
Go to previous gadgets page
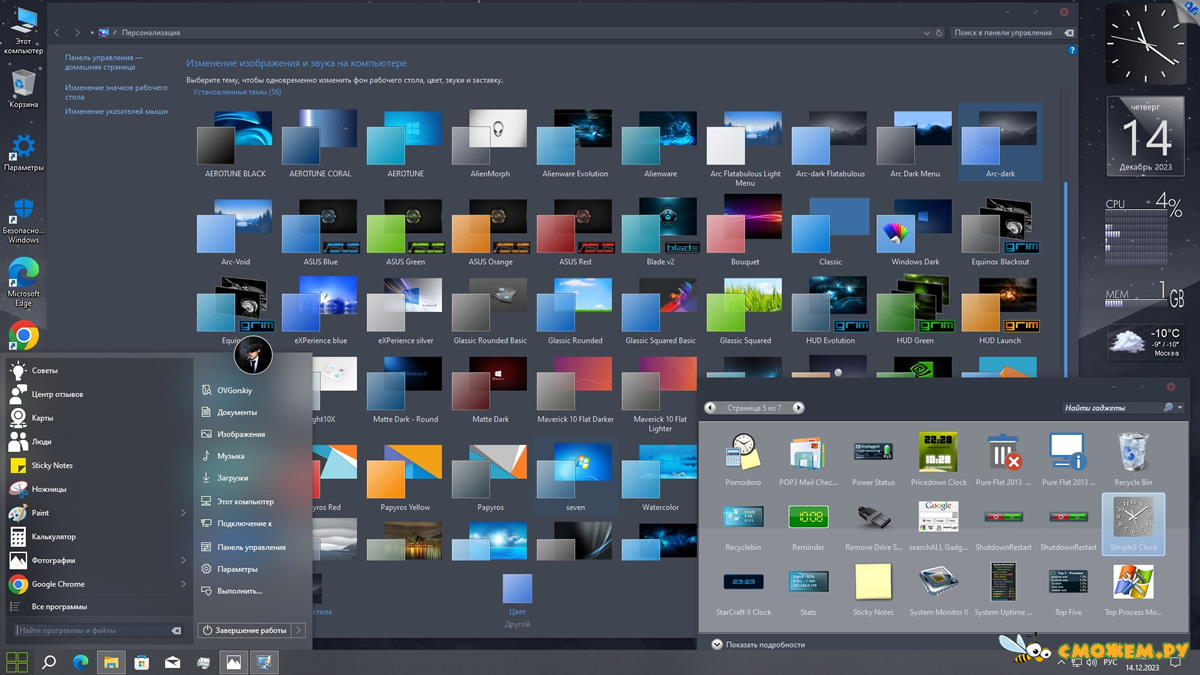pyautogui.click(x=711, y=408)
